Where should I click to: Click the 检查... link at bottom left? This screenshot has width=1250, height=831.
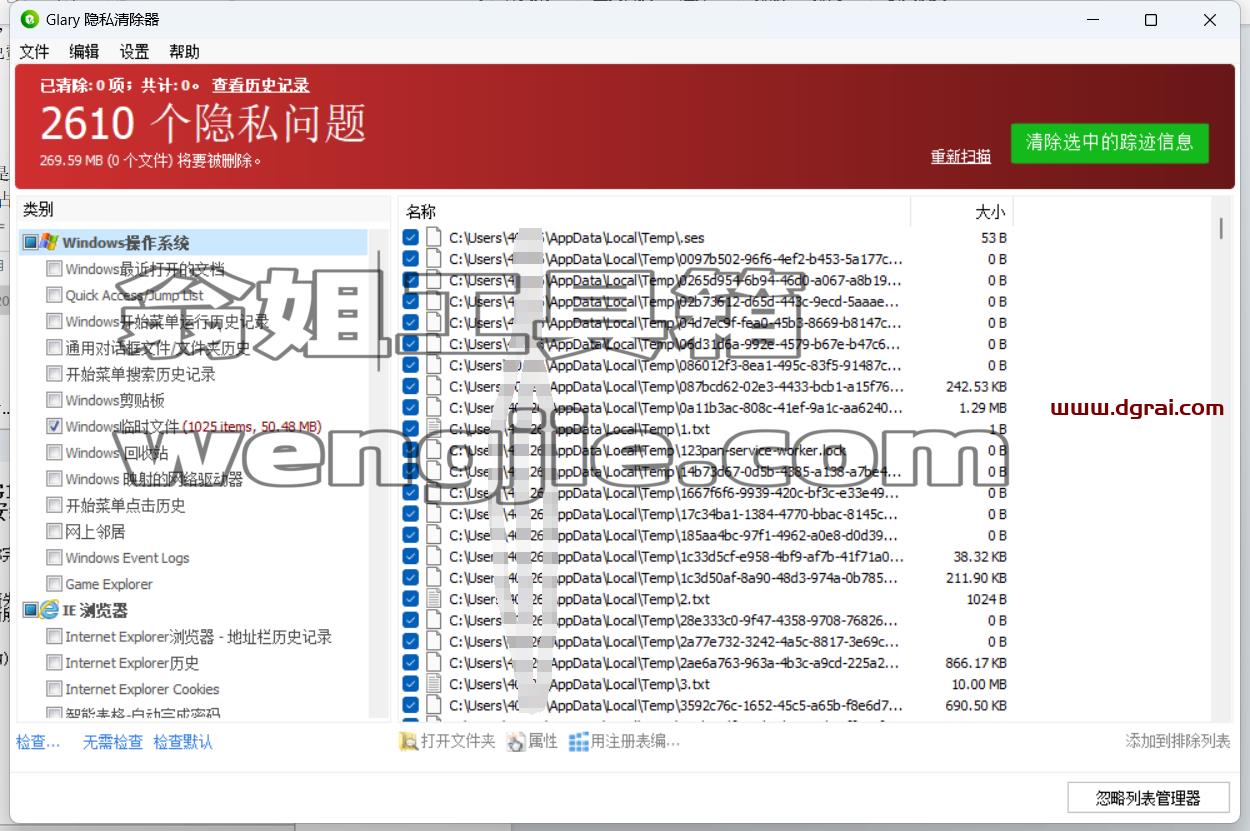(x=38, y=742)
